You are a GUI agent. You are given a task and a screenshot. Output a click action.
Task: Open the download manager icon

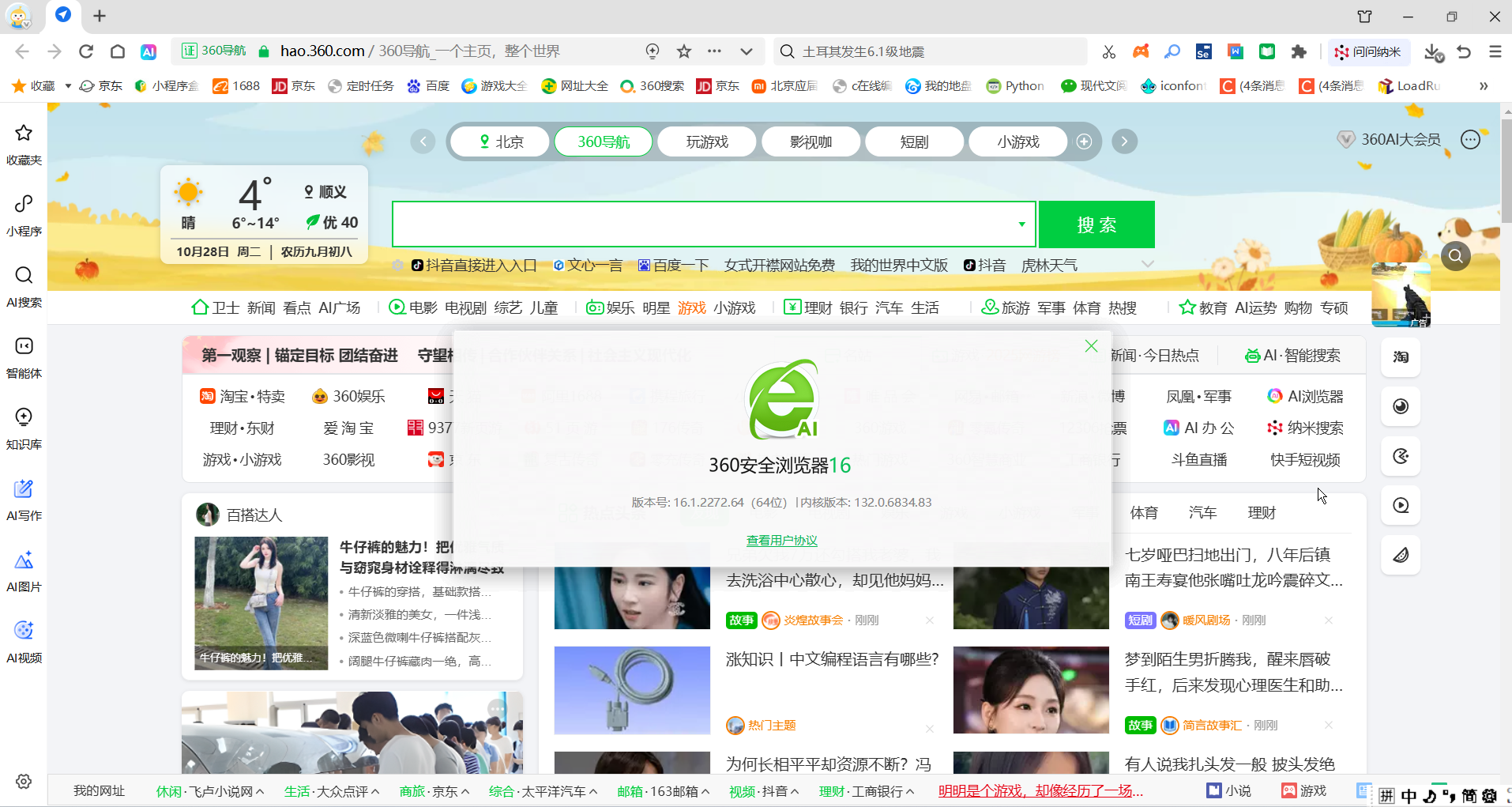(x=1433, y=51)
